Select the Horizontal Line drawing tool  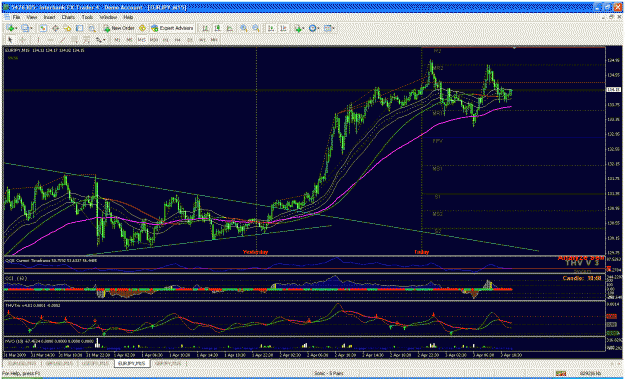[x=50, y=39]
